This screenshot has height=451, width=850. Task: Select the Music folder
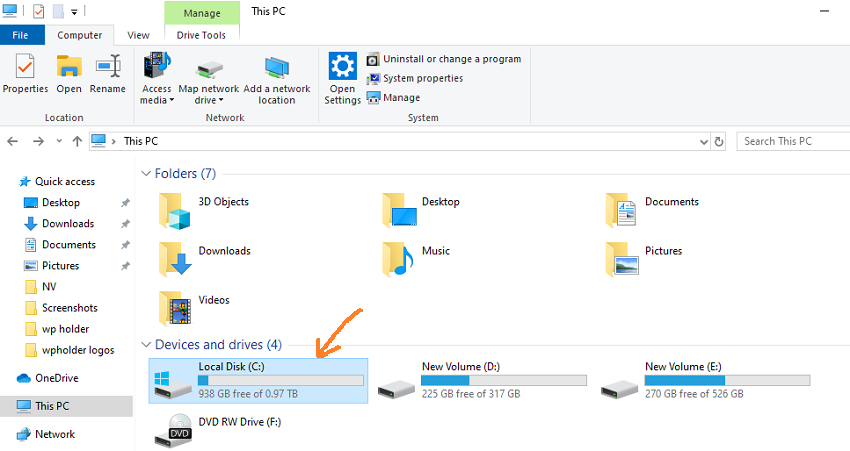[x=416, y=260]
